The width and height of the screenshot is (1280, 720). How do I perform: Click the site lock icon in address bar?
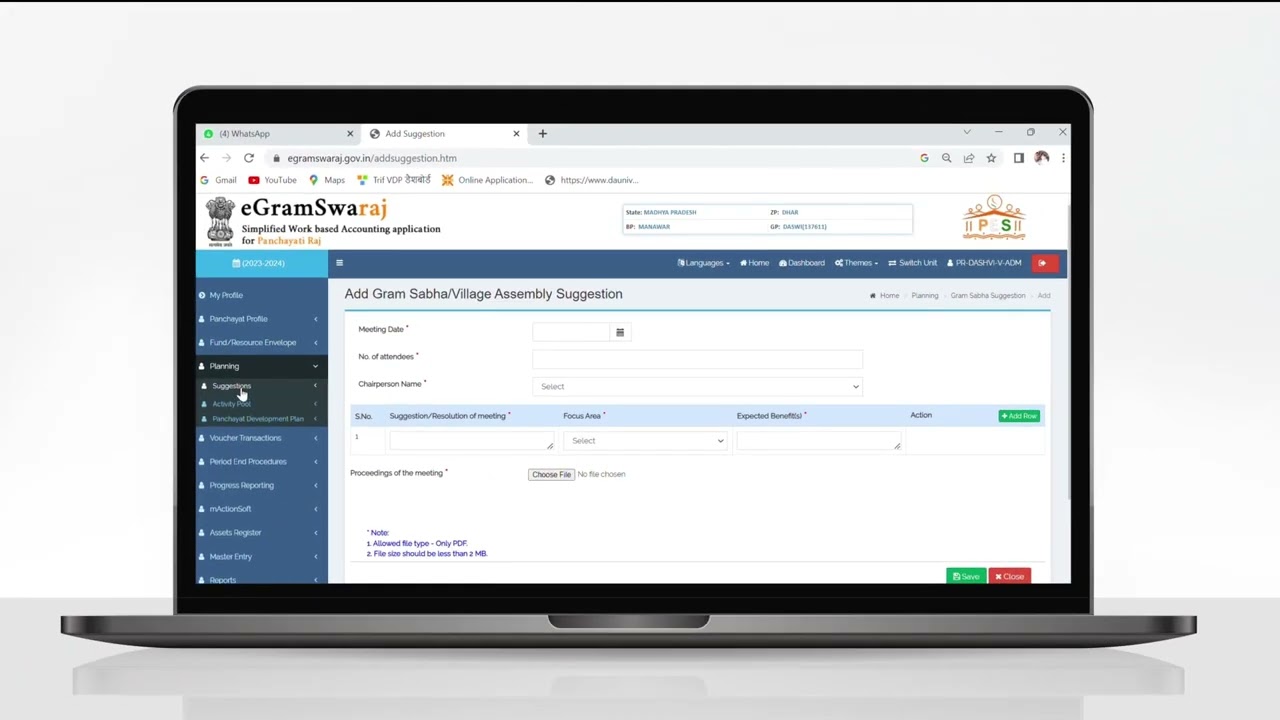276,158
